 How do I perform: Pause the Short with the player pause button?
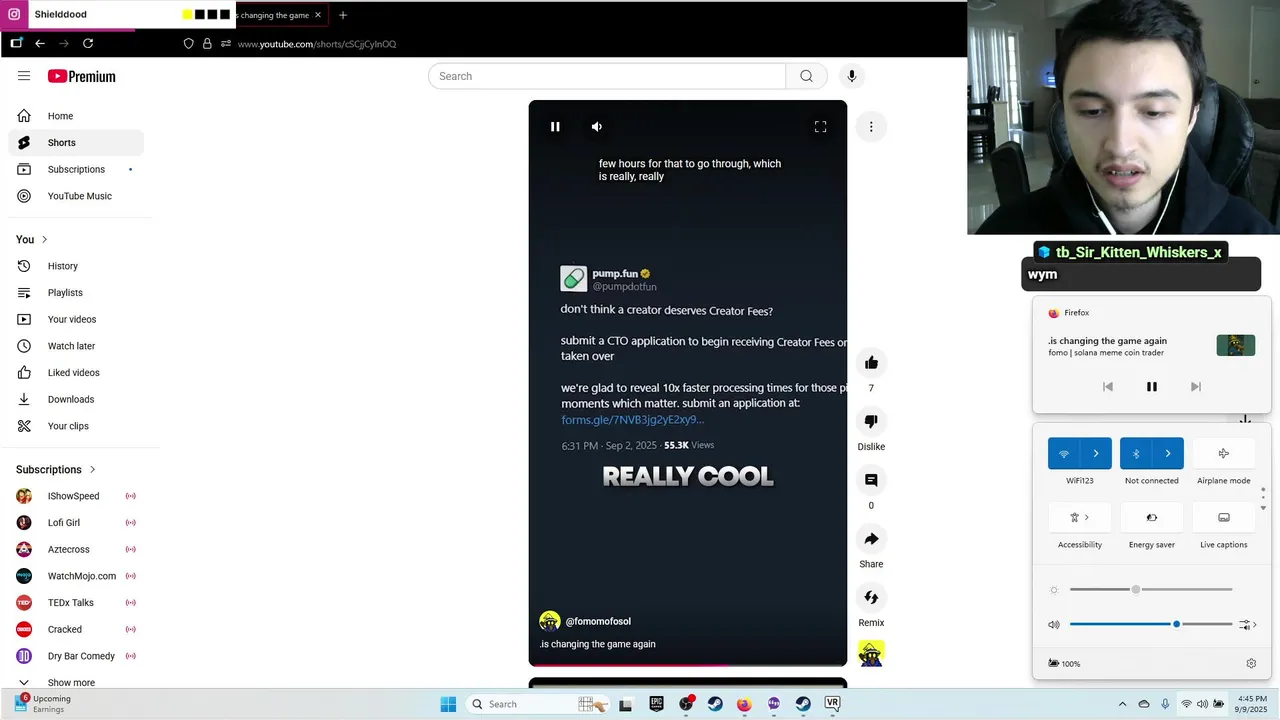[x=555, y=127]
